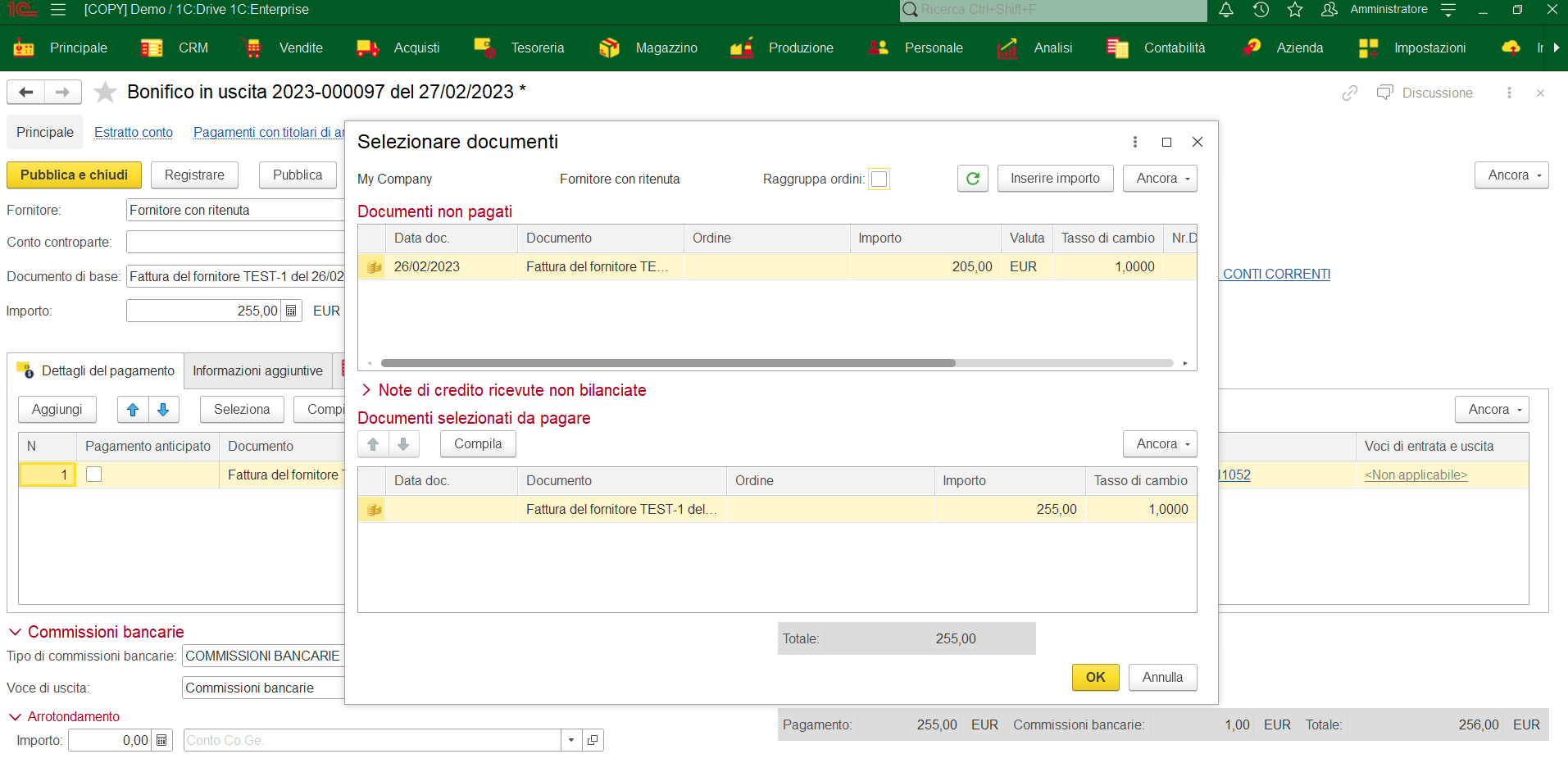This screenshot has height=763, width=1568.
Task: Toggle Pagamento anticipato checkbox in row 1
Action: point(94,475)
